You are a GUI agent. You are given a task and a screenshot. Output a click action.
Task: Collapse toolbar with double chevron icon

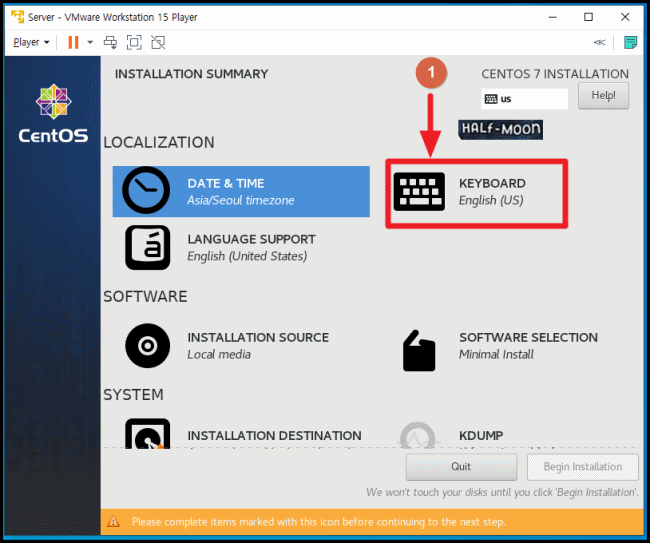click(599, 42)
